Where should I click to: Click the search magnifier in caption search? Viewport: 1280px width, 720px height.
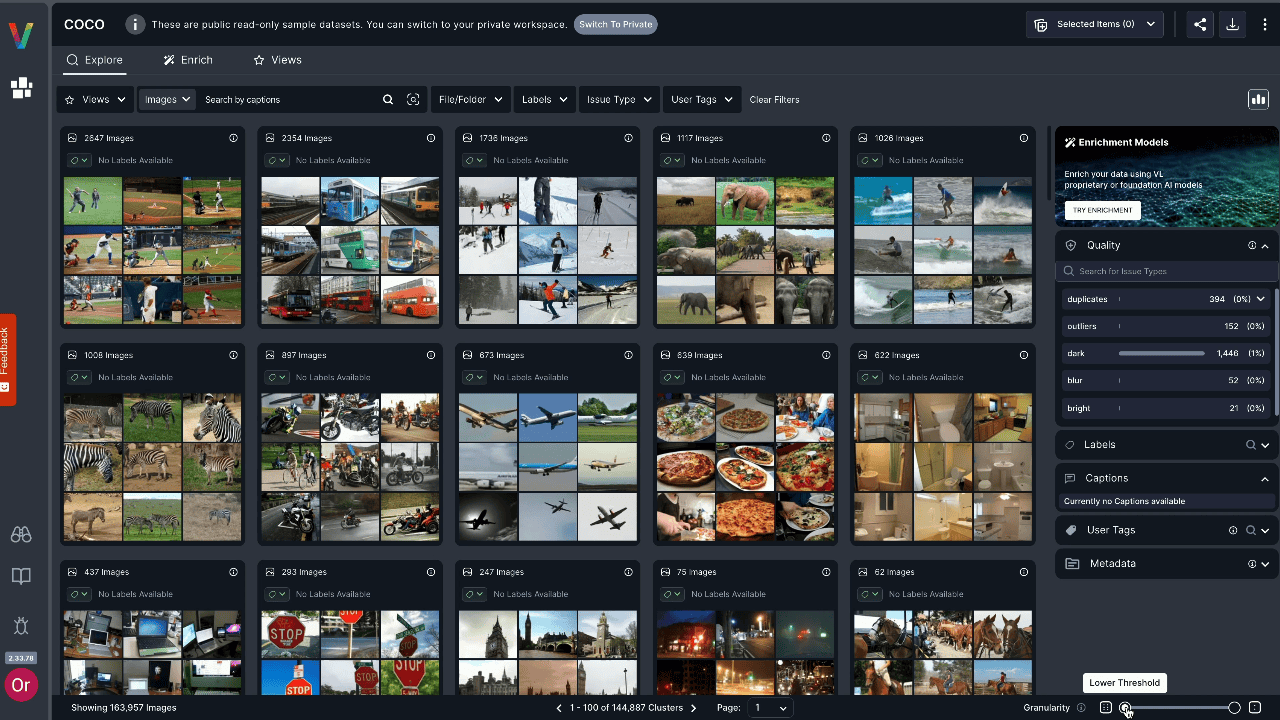click(388, 100)
